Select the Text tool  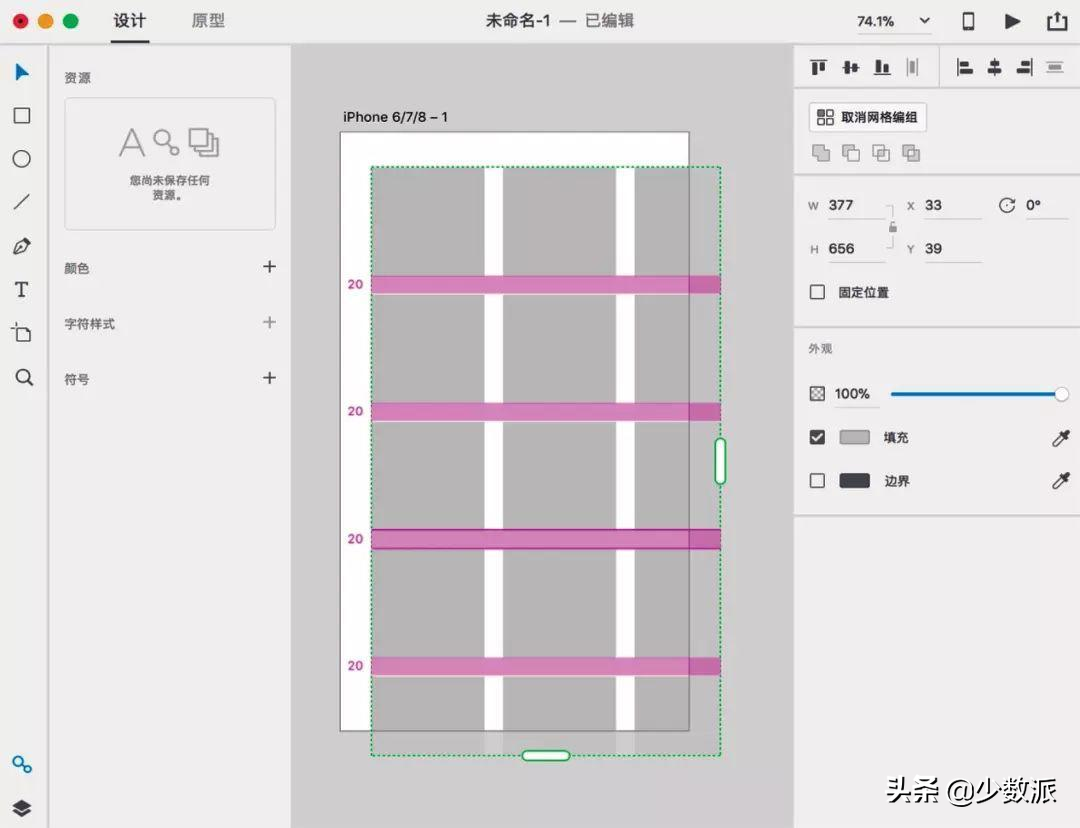[22, 289]
